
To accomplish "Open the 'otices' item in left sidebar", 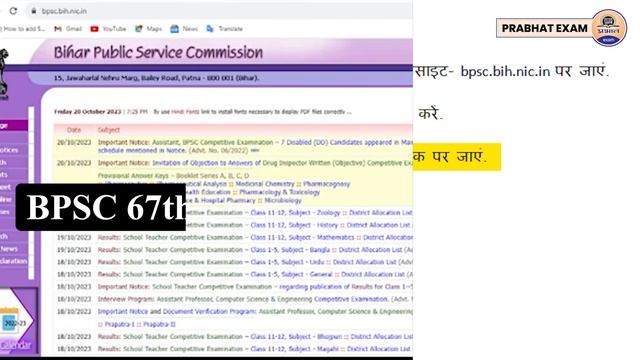I will tap(9, 150).
